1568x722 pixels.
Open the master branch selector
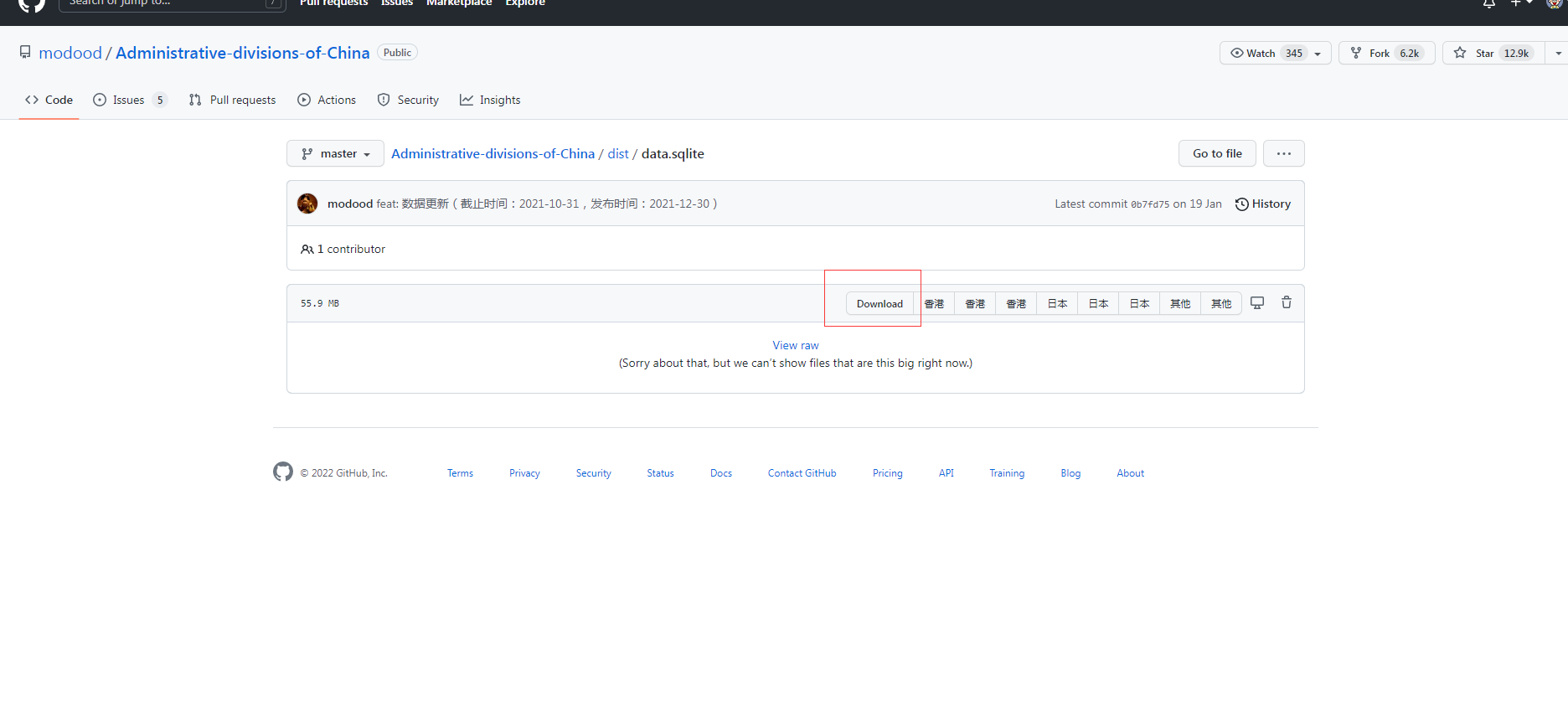coord(335,153)
